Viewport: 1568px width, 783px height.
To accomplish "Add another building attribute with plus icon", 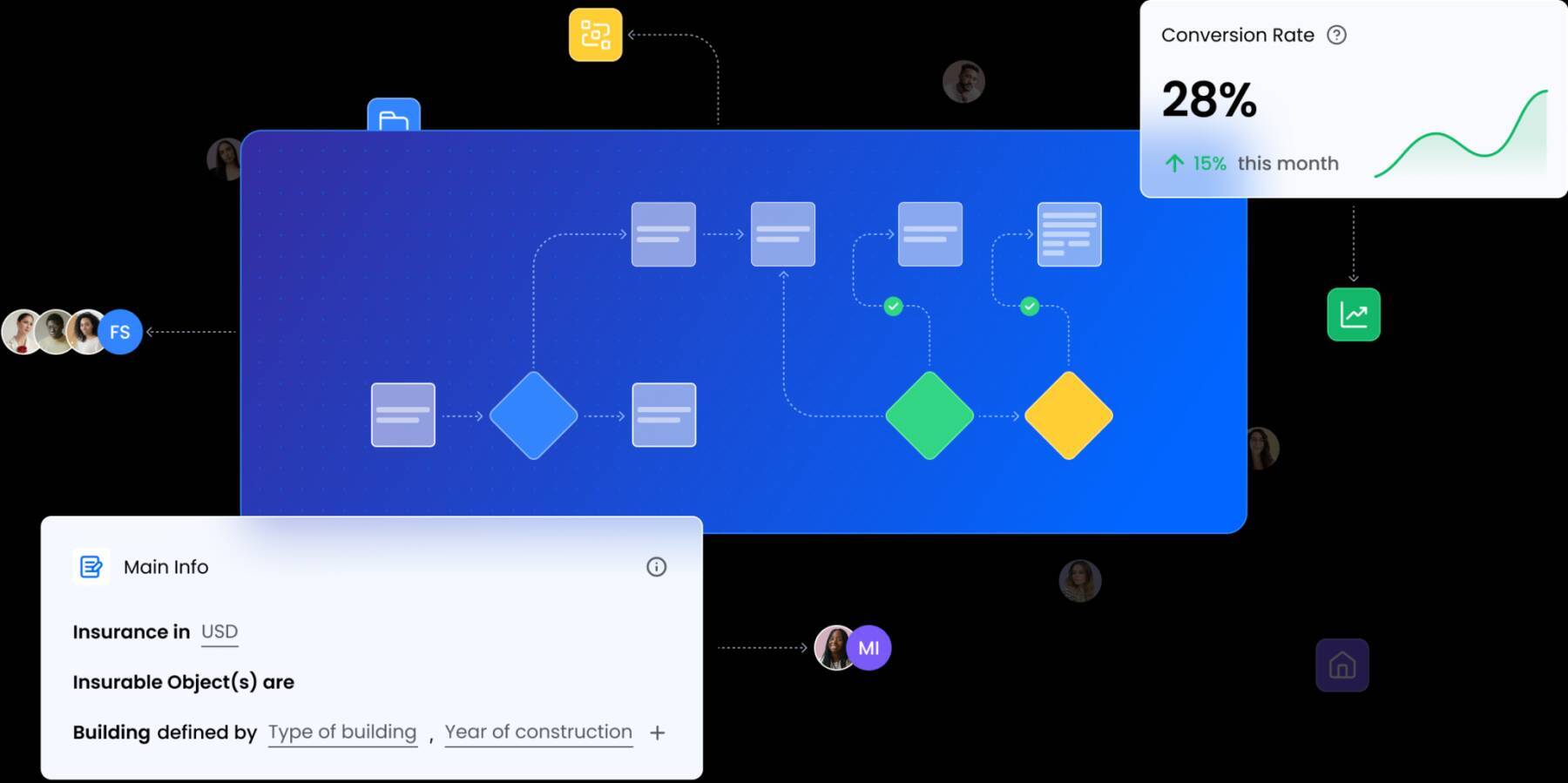I will pos(658,733).
